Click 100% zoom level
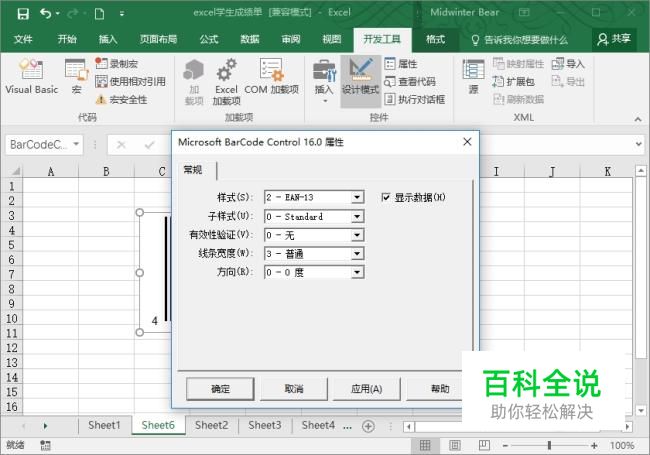This screenshot has height=455, width=650. coord(622,446)
